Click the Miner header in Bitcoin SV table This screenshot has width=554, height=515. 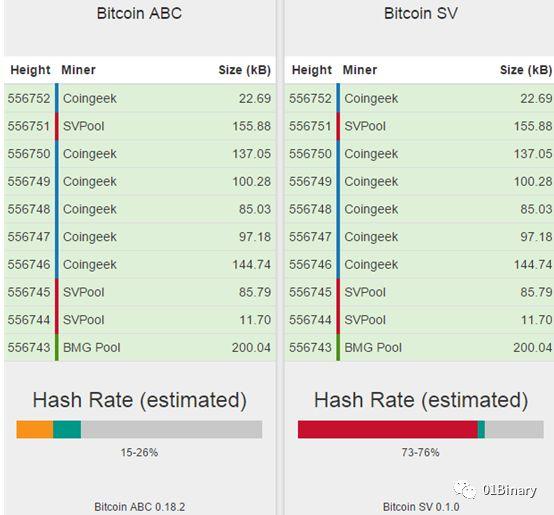tap(360, 70)
